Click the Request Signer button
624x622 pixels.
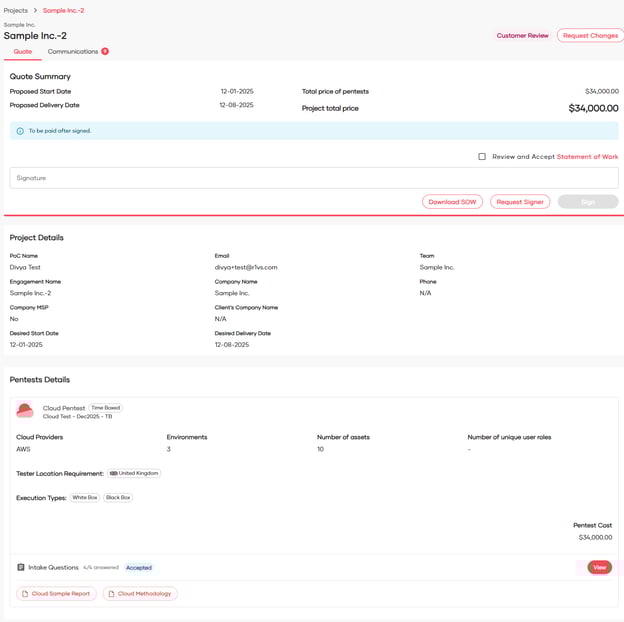520,202
